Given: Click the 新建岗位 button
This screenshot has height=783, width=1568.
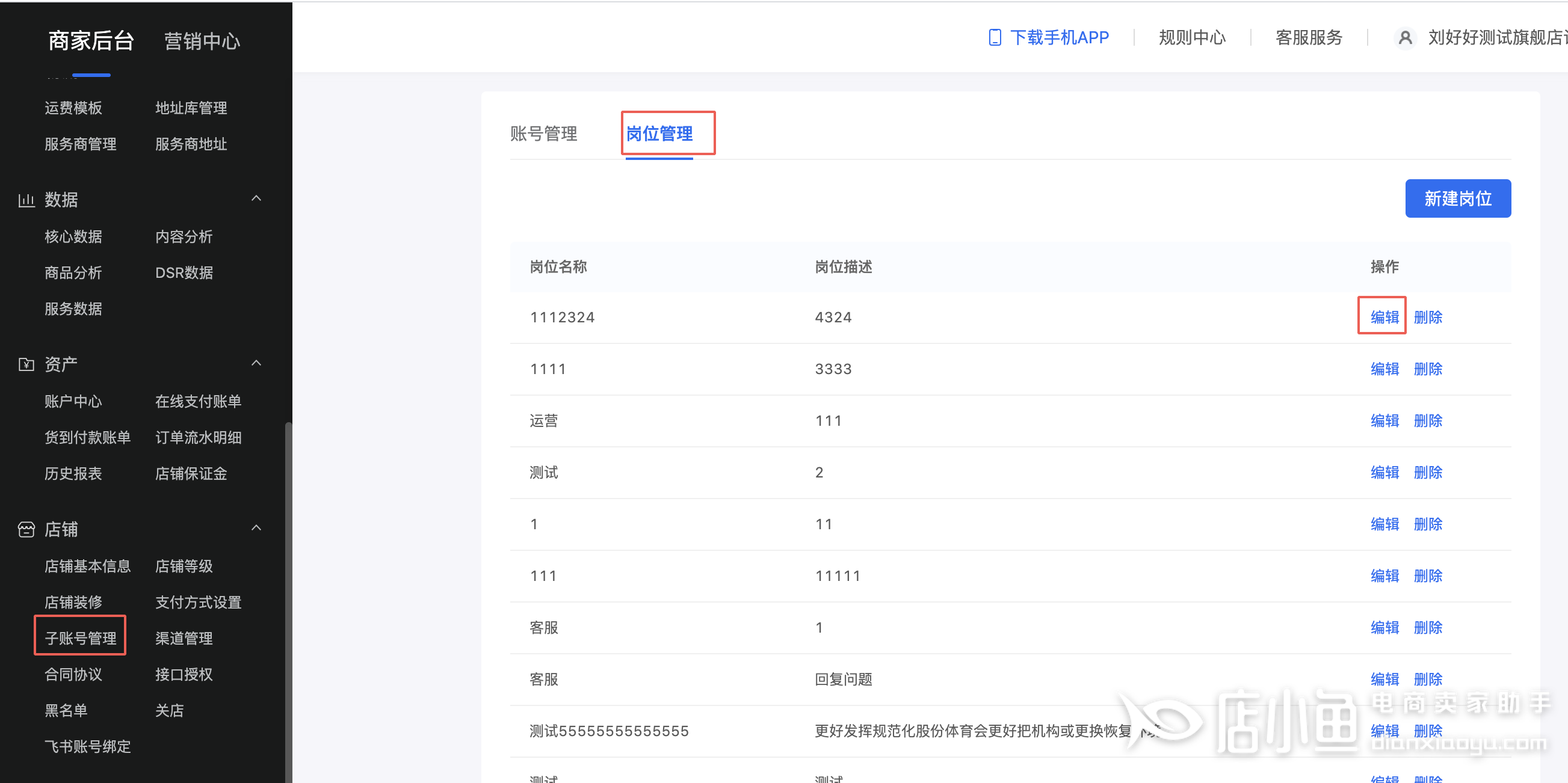Looking at the screenshot, I should click(1457, 198).
